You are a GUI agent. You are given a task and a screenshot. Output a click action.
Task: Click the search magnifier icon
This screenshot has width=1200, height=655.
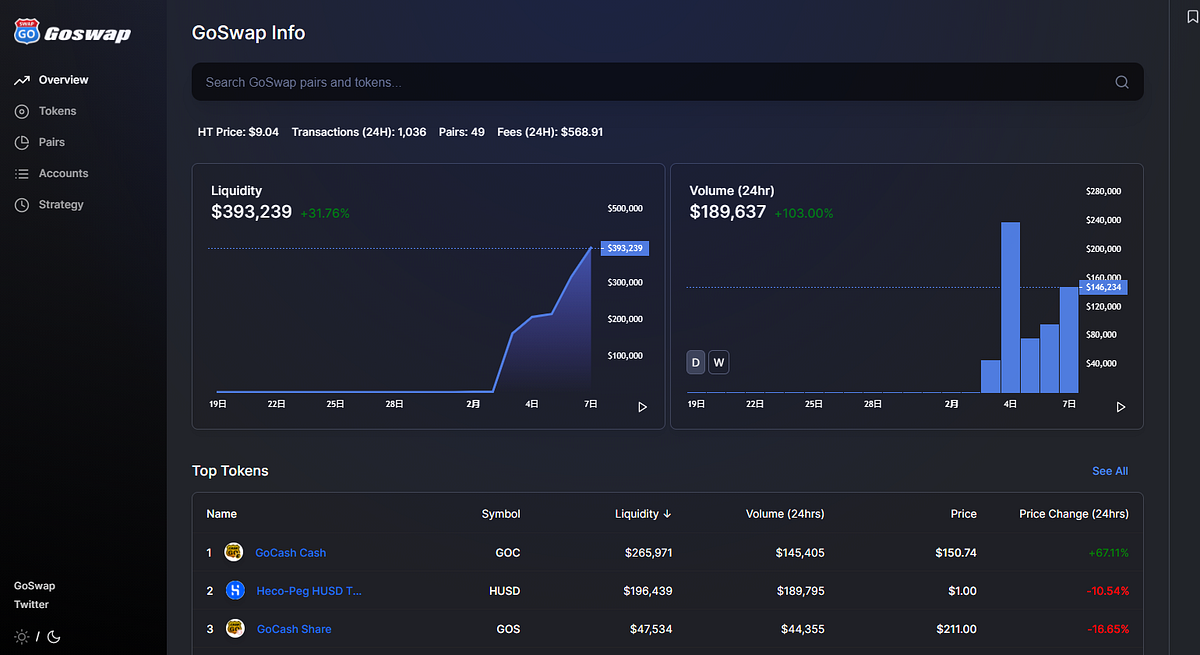point(1122,82)
